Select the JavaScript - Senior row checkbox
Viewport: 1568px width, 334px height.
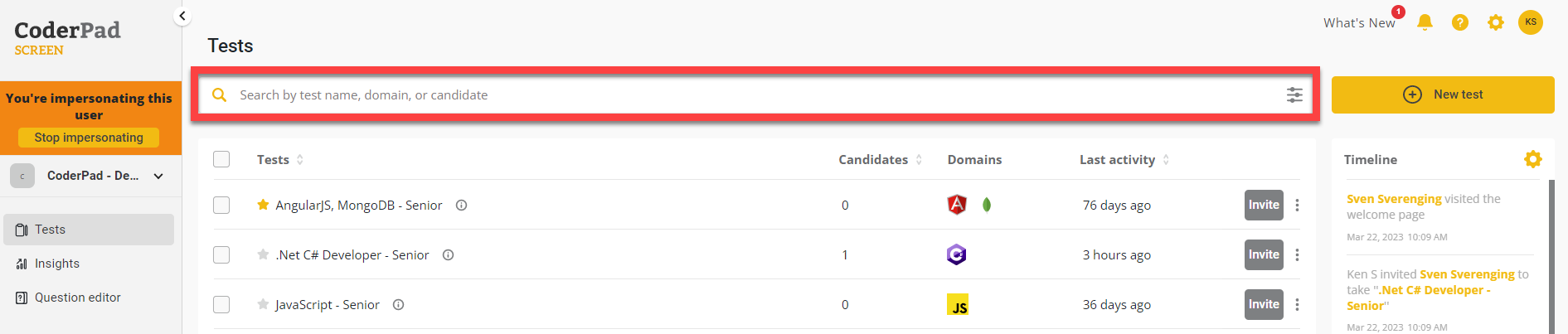click(221, 304)
